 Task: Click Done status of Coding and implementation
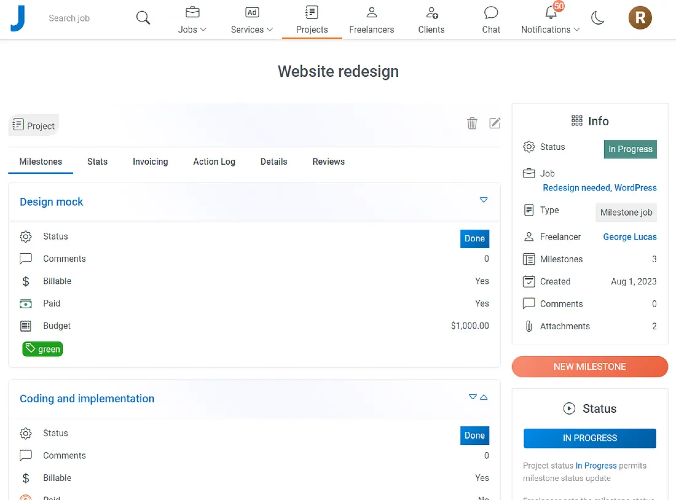point(474,435)
